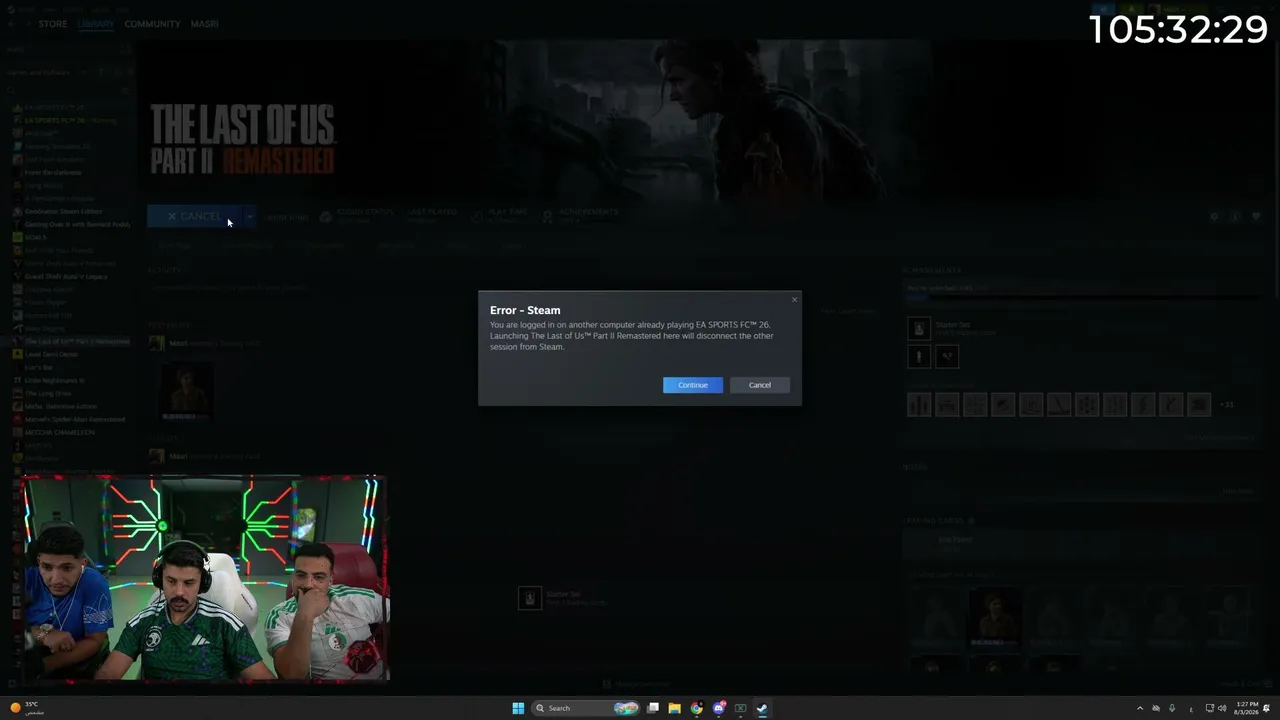Dismiss the Steam error with Cancel

(760, 385)
